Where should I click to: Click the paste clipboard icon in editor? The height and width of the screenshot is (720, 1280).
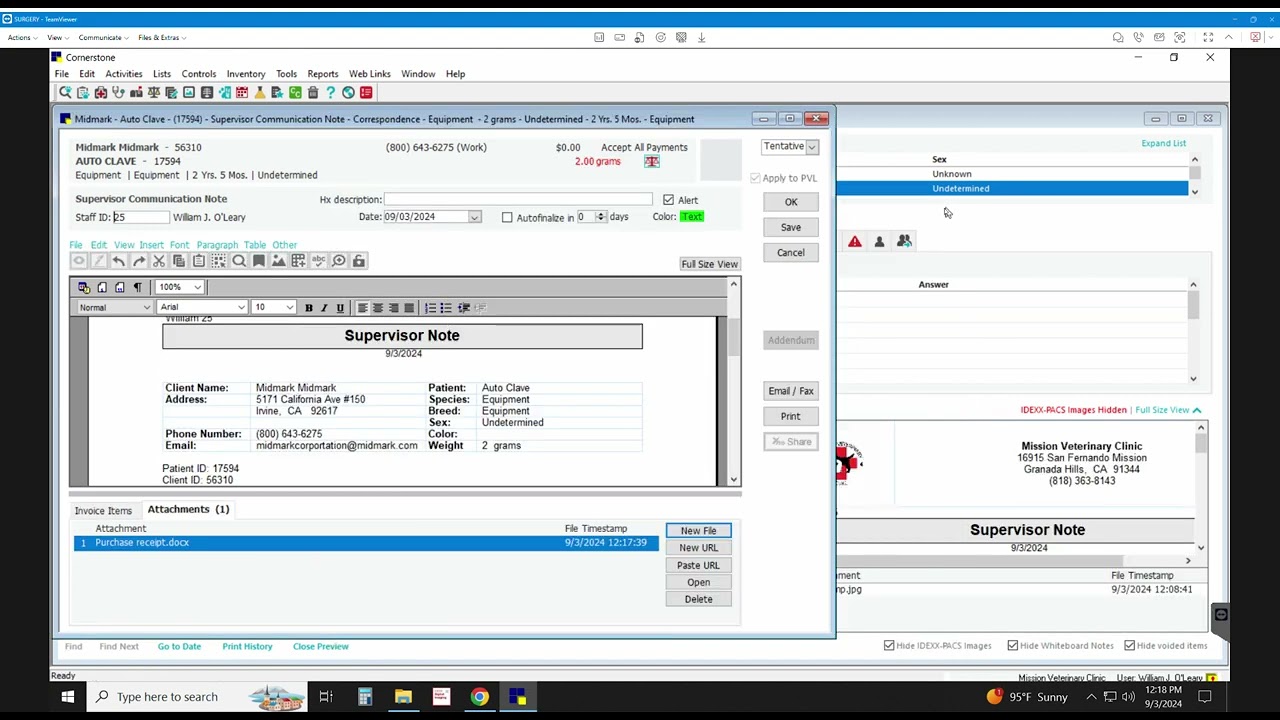coord(198,261)
